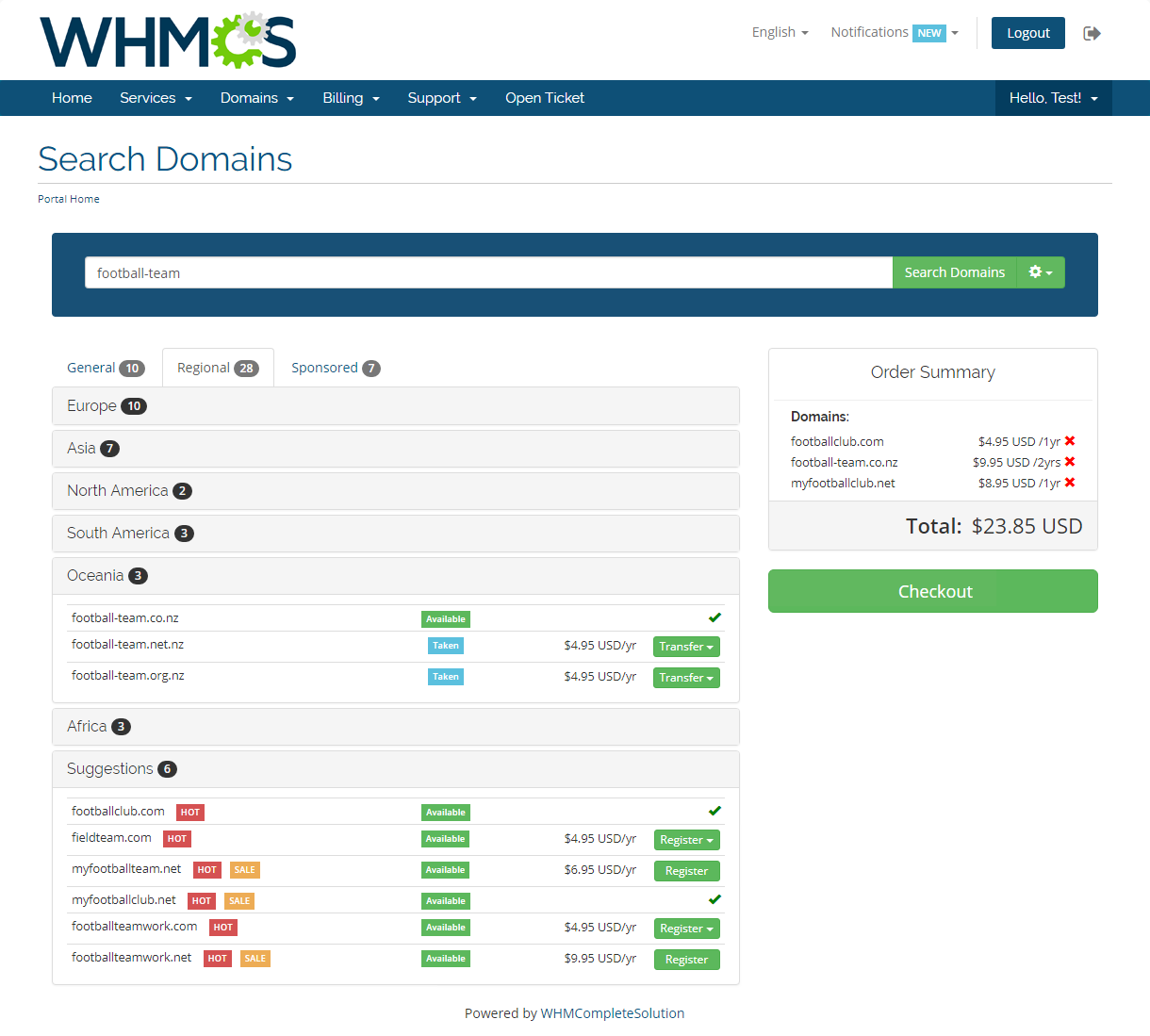Image resolution: width=1150 pixels, height=1036 pixels.
Task: Toggle selection checkmark beside footballclub.com
Action: click(x=715, y=810)
